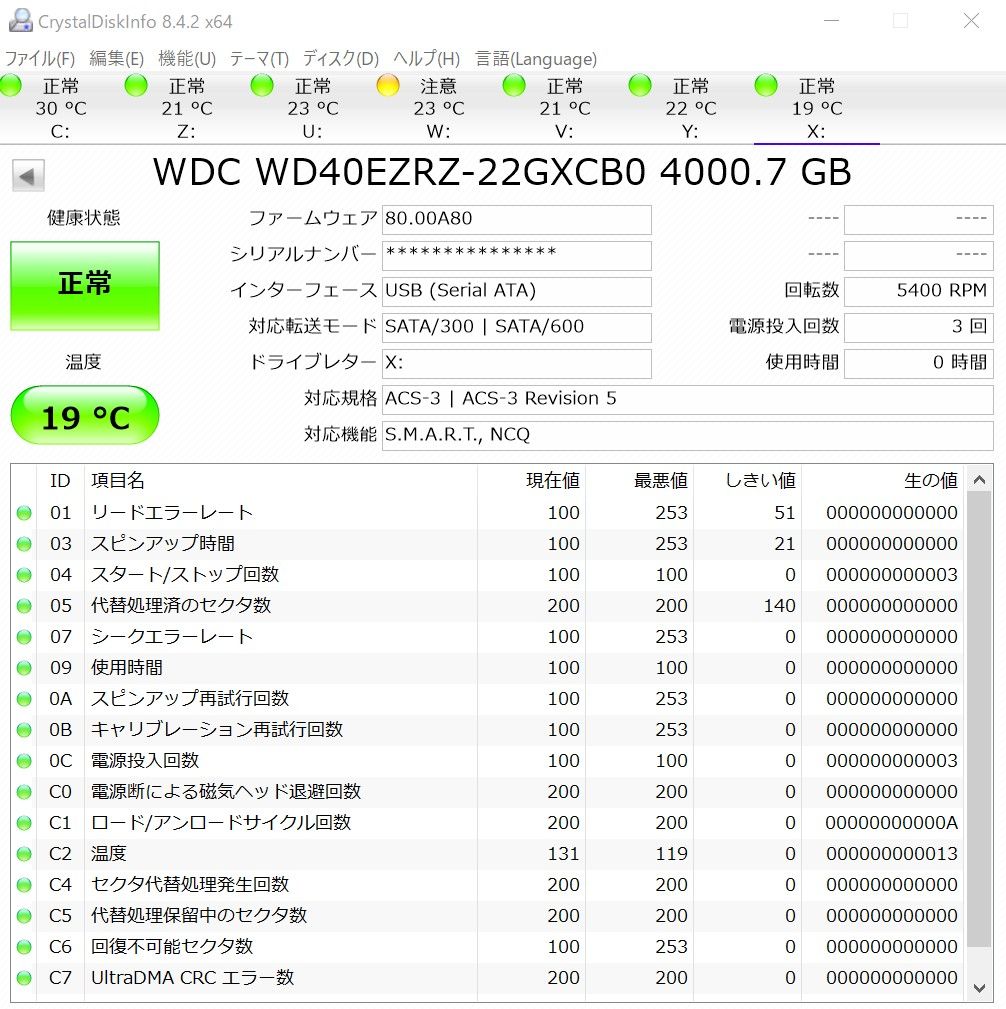Select the 回復不可能セクタ数 row
Screen dimensions: 1006x1009
click(x=488, y=947)
